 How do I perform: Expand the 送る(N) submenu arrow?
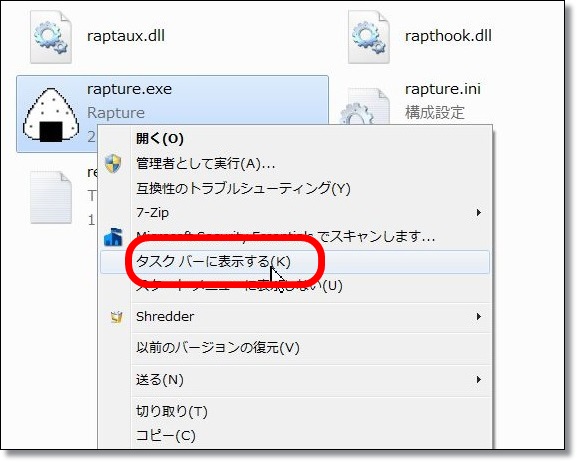coord(479,379)
